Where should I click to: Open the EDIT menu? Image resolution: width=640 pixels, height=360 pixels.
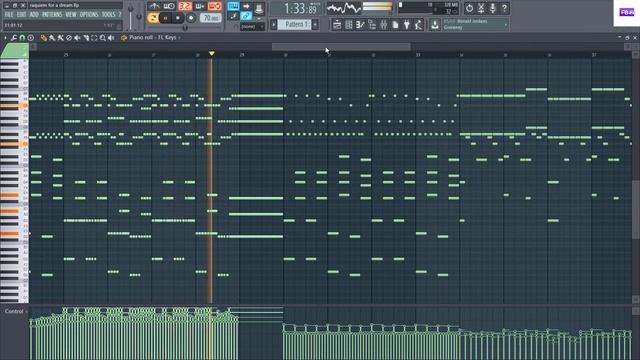(21, 14)
